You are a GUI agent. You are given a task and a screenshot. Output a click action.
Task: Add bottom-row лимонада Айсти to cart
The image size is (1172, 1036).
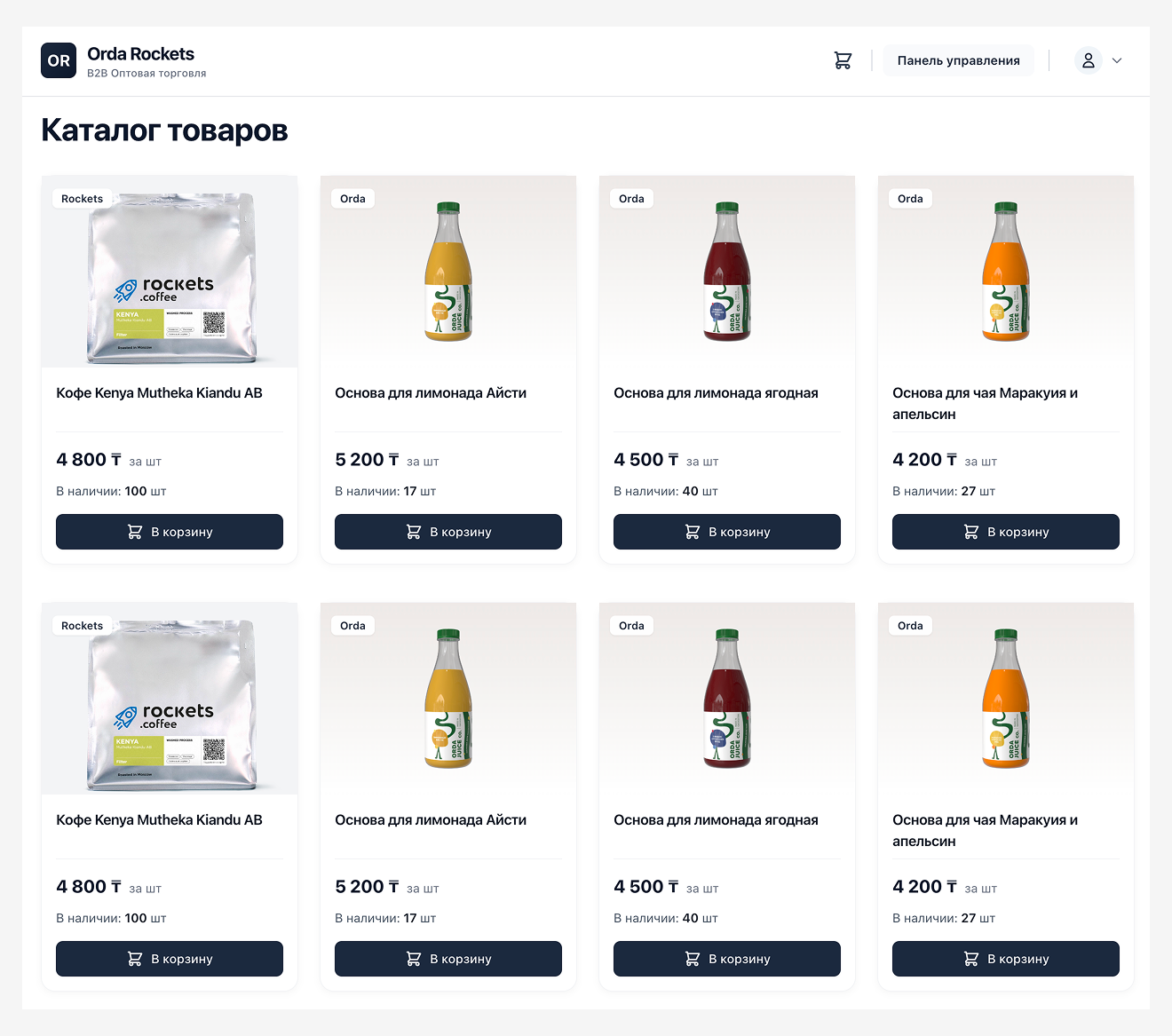[448, 959]
